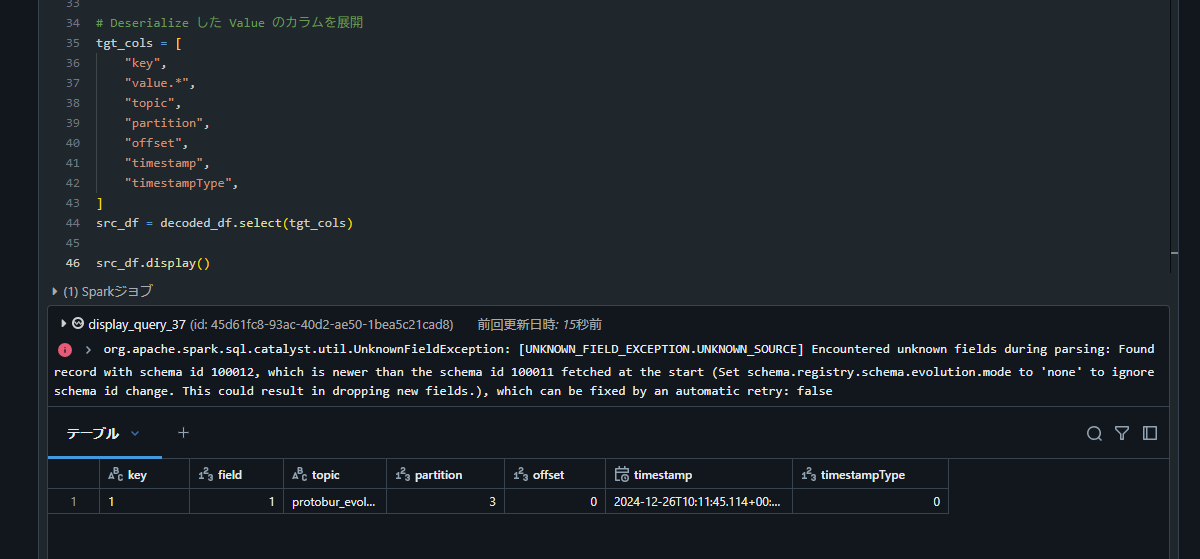The height and width of the screenshot is (559, 1200).
Task: Select the 2024-12-26T10:11:45.114 timestamp cell
Action: (x=699, y=501)
